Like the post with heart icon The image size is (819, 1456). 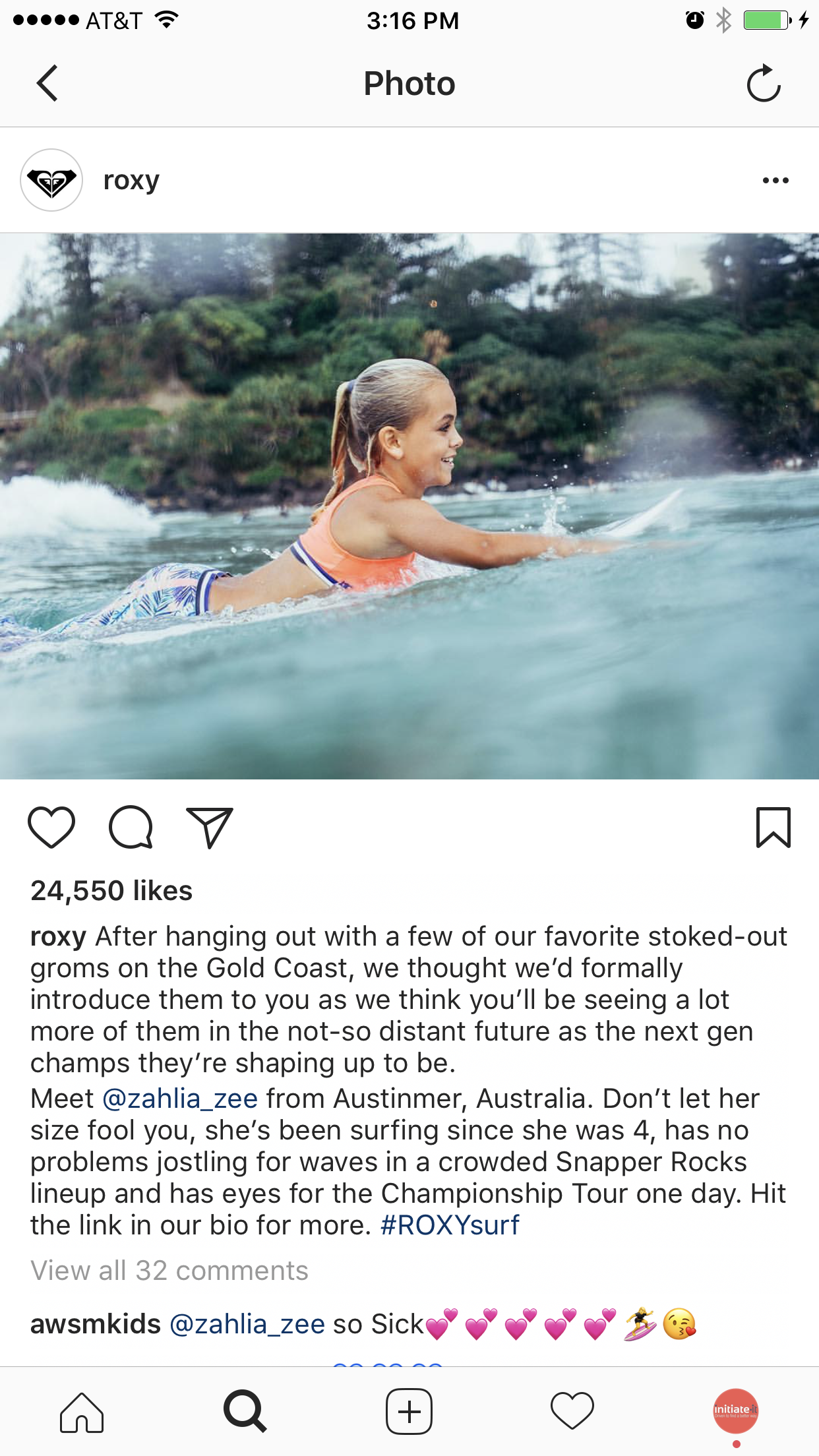[51, 827]
